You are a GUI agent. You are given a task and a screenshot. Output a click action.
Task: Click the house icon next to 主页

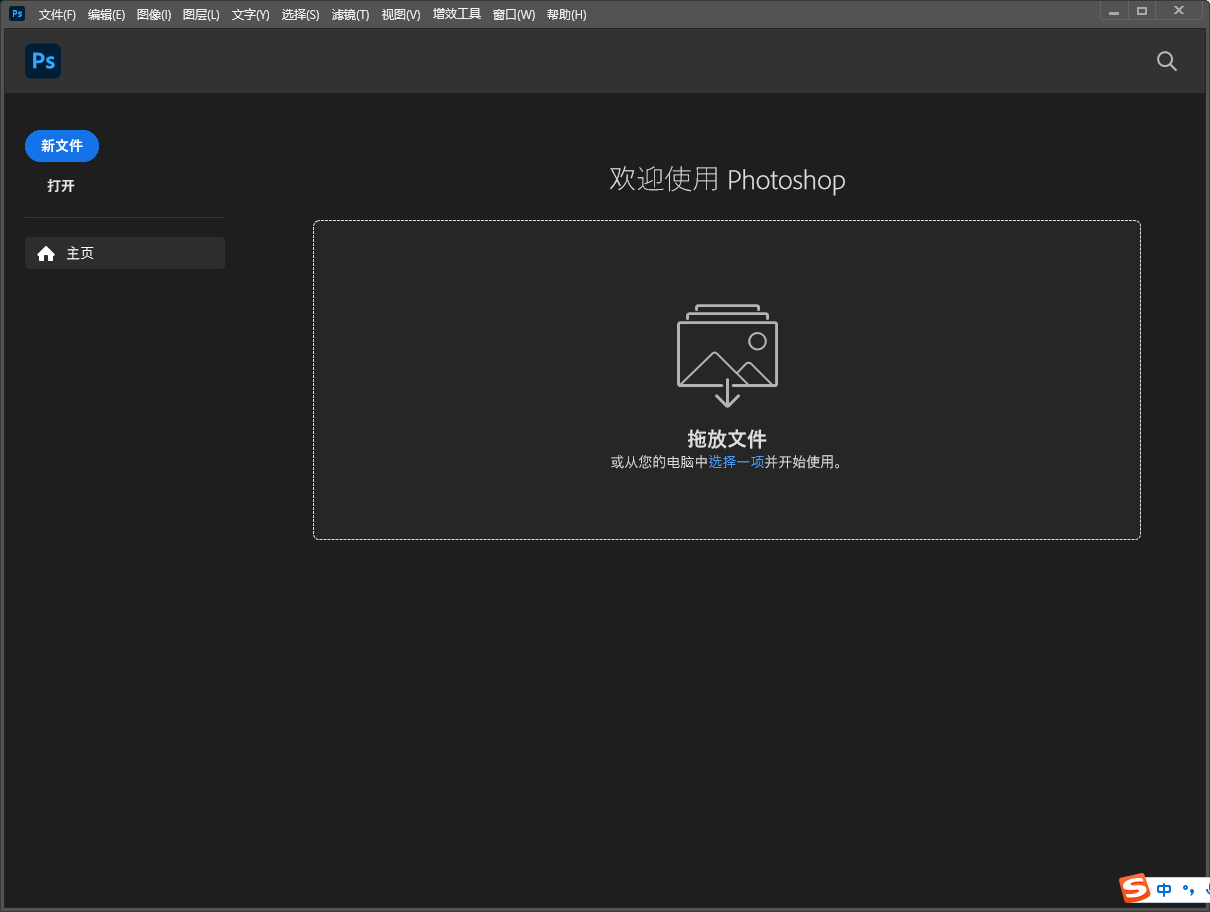46,253
